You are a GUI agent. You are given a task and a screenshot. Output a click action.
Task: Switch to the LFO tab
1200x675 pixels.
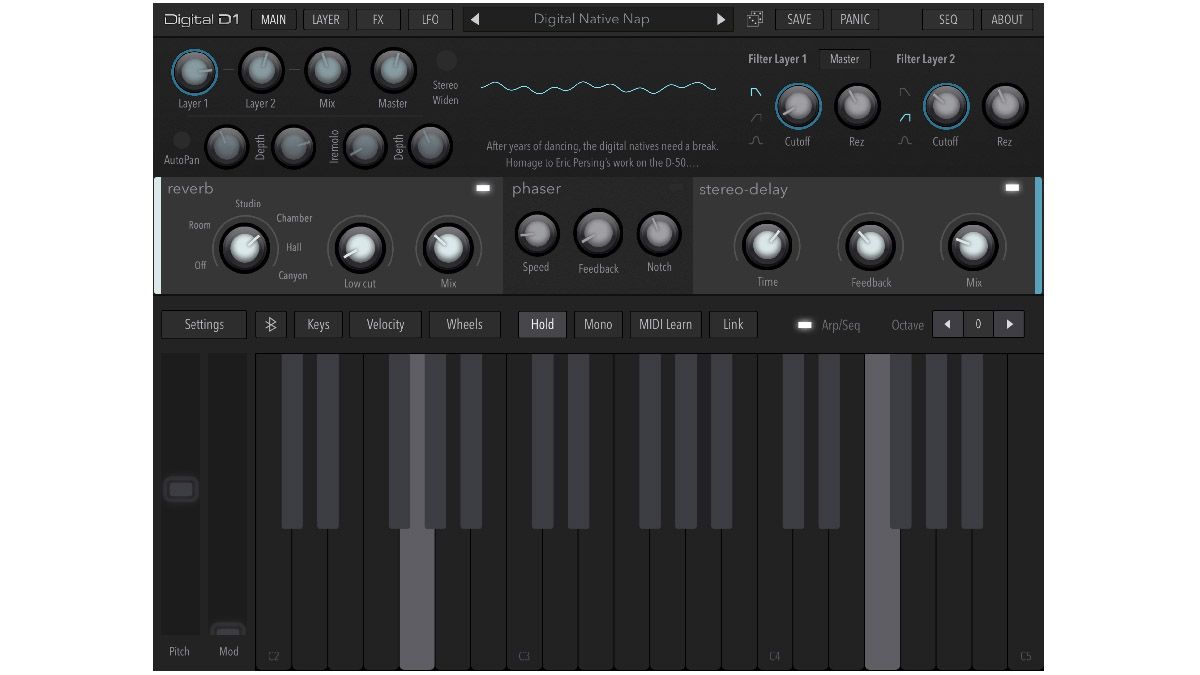click(x=430, y=19)
